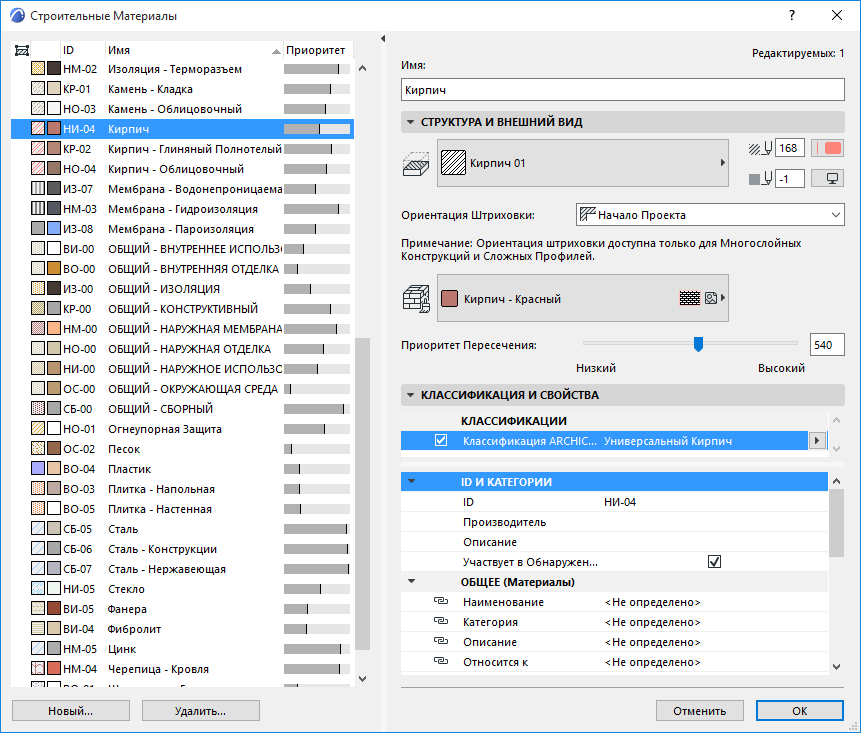Collapse КЛАССИФИКАЦИЯ И СВОЙСТВА section

point(410,395)
